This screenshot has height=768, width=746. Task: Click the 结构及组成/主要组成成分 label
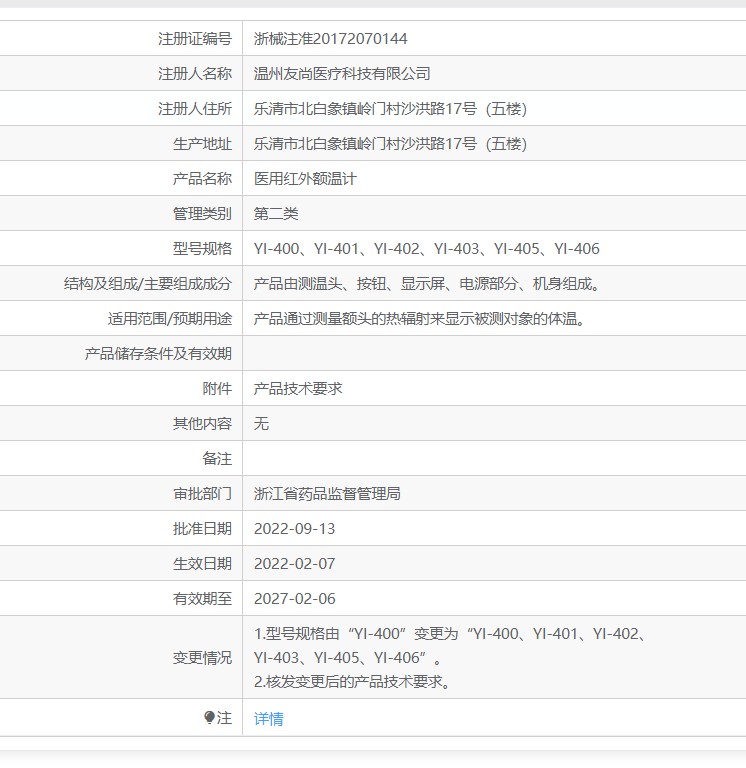[x=147, y=284]
